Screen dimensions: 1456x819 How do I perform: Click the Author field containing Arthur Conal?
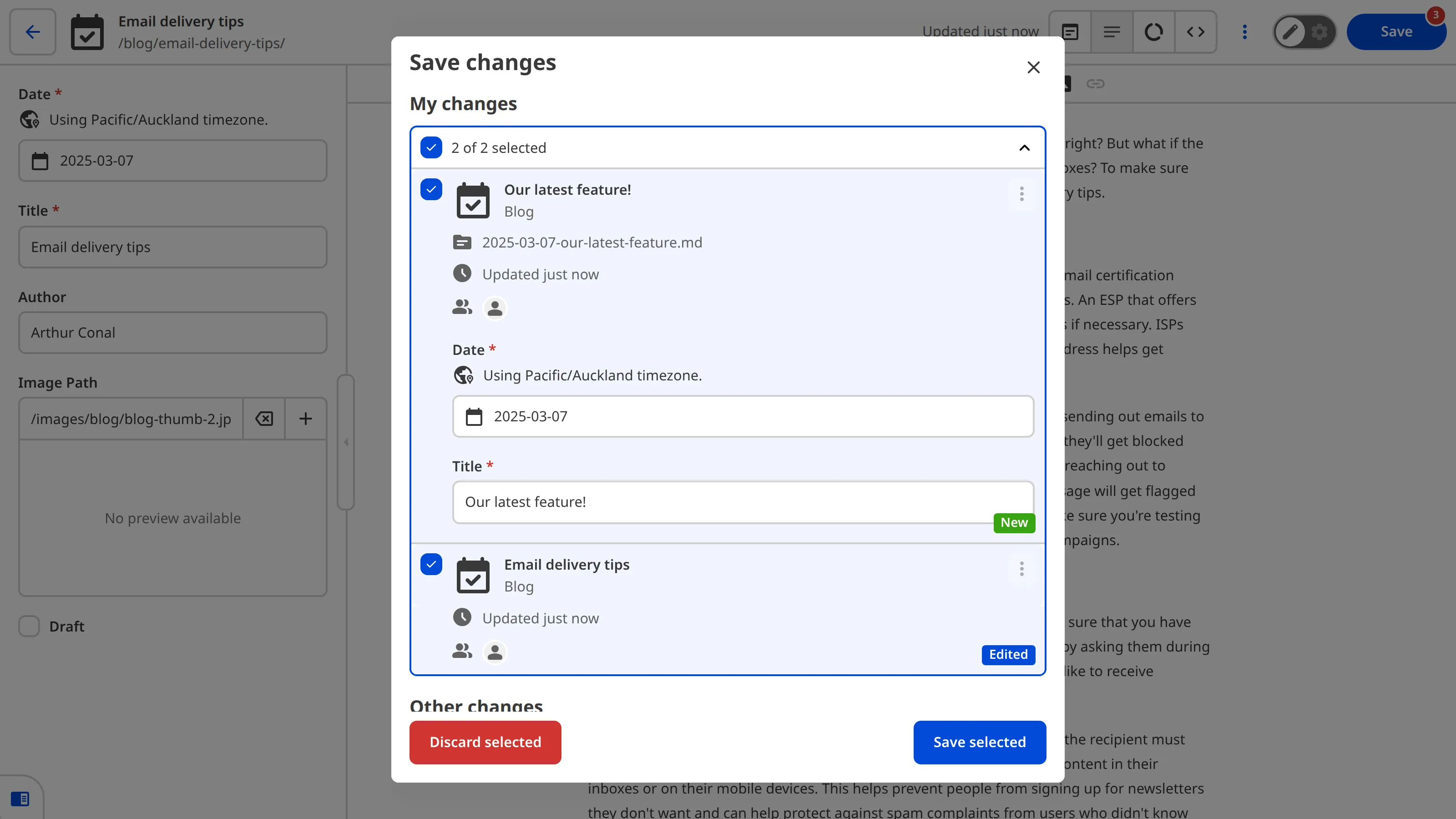pyautogui.click(x=172, y=332)
